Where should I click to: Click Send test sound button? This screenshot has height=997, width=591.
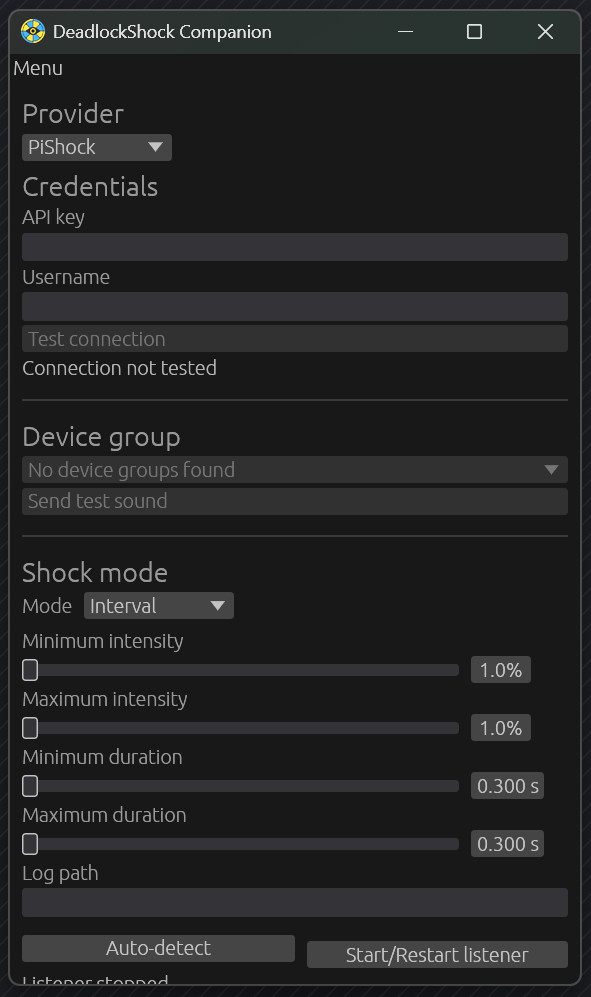click(295, 502)
